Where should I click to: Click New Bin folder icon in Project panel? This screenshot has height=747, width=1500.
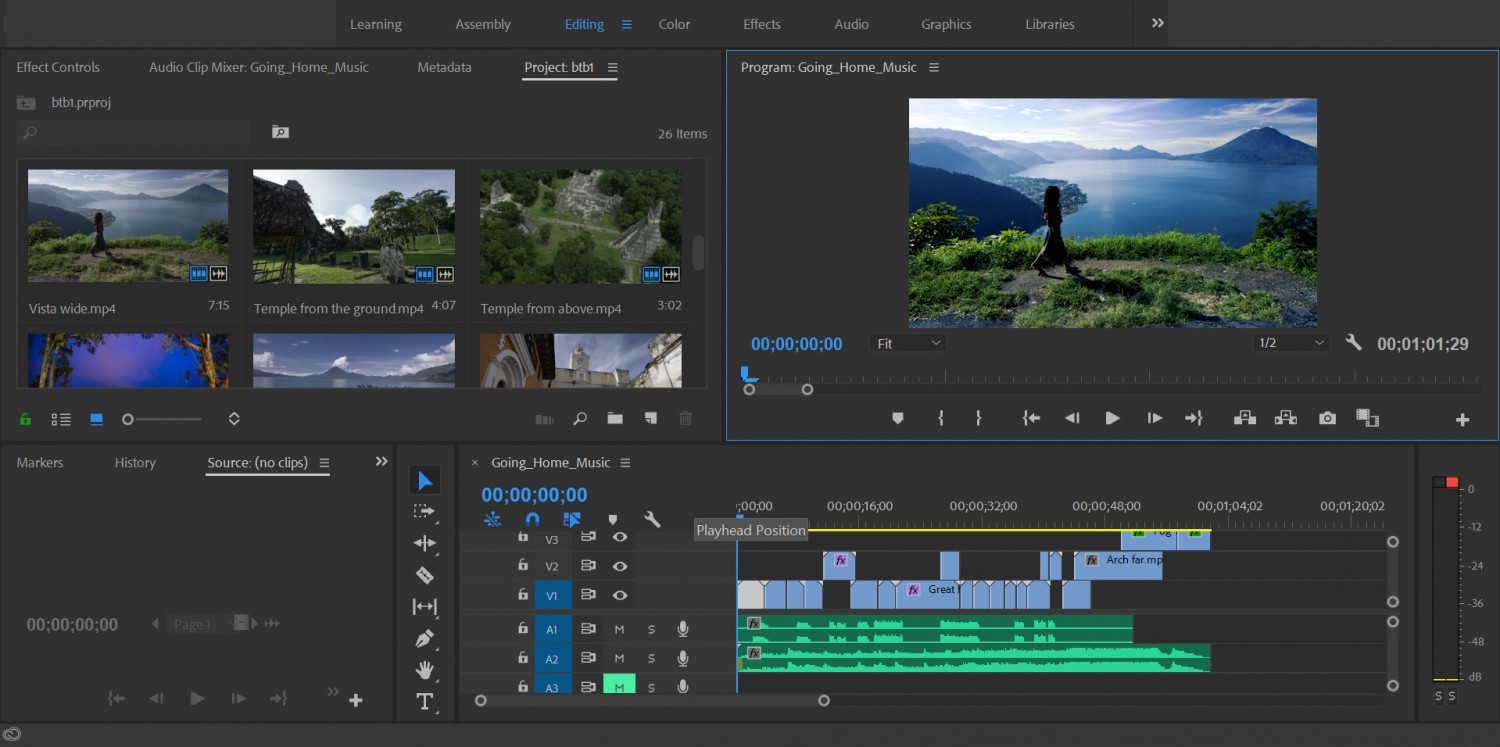click(614, 419)
